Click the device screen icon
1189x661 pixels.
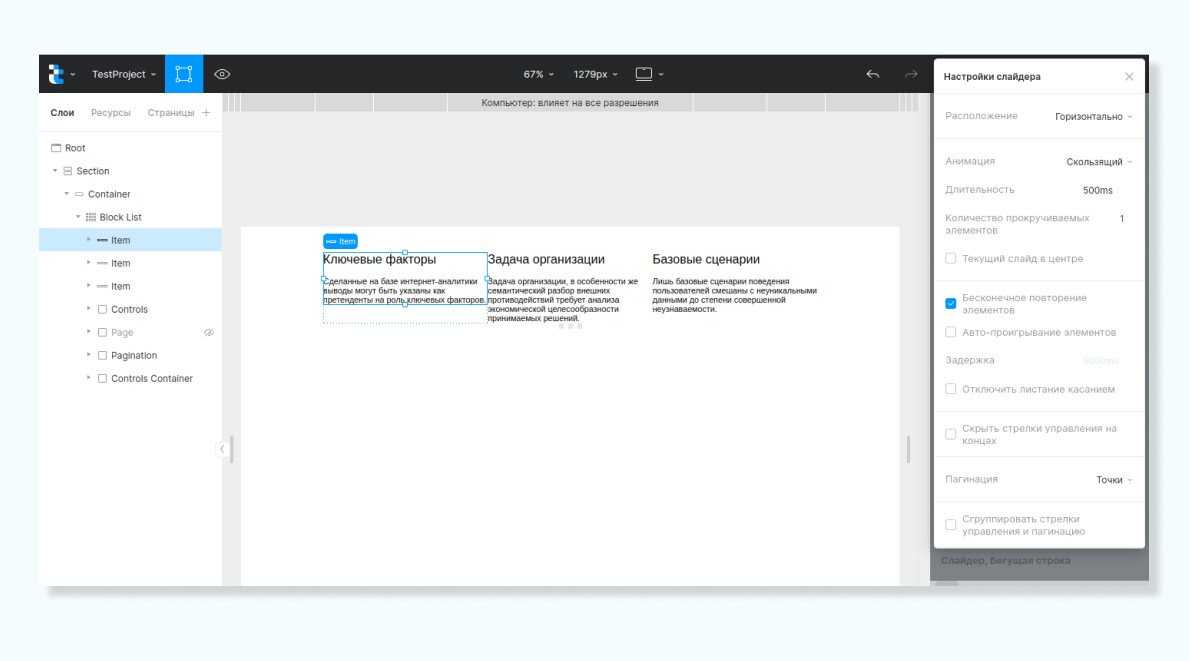click(644, 74)
